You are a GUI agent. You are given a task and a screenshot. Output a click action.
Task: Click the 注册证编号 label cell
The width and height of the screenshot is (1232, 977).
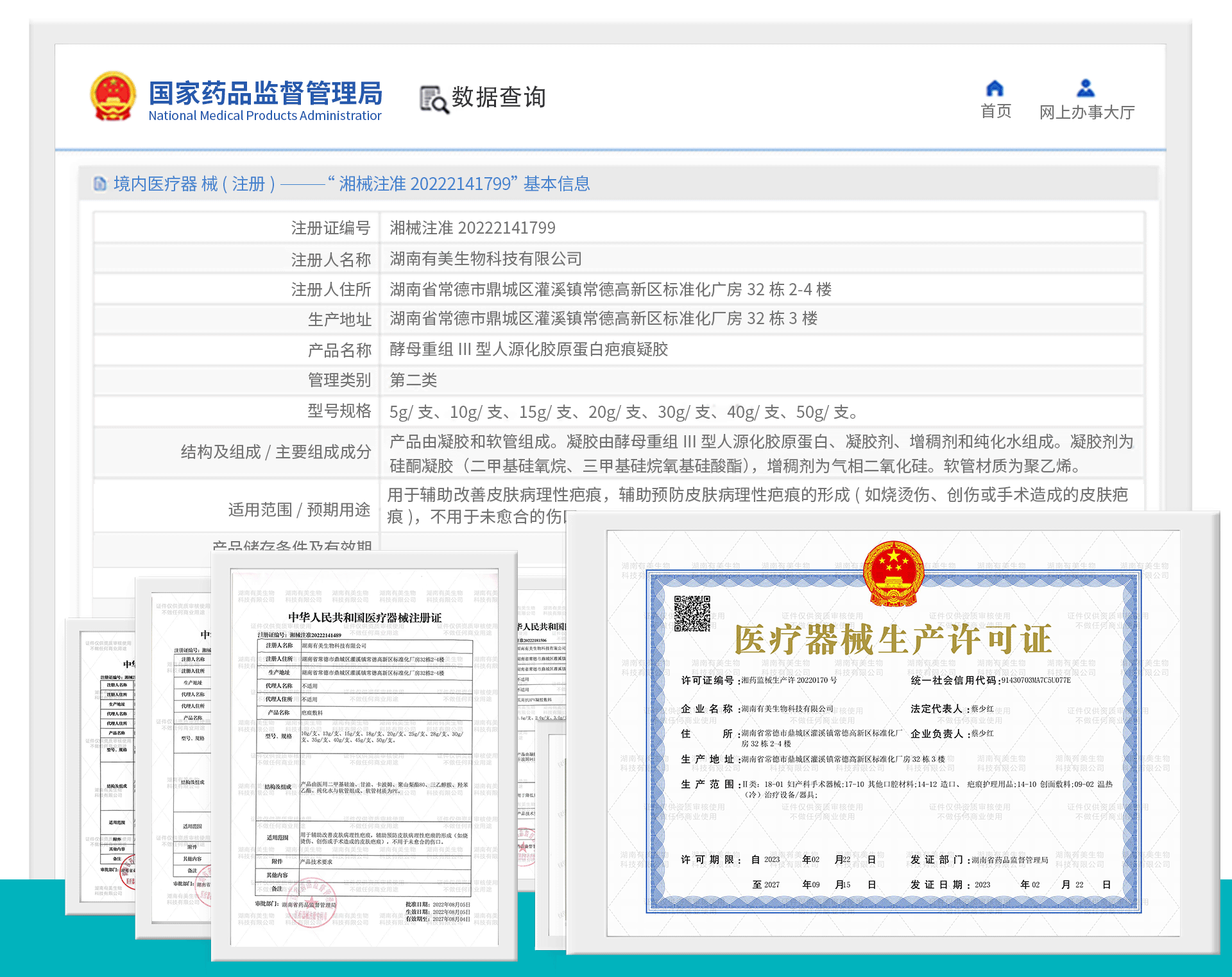pyautogui.click(x=237, y=228)
